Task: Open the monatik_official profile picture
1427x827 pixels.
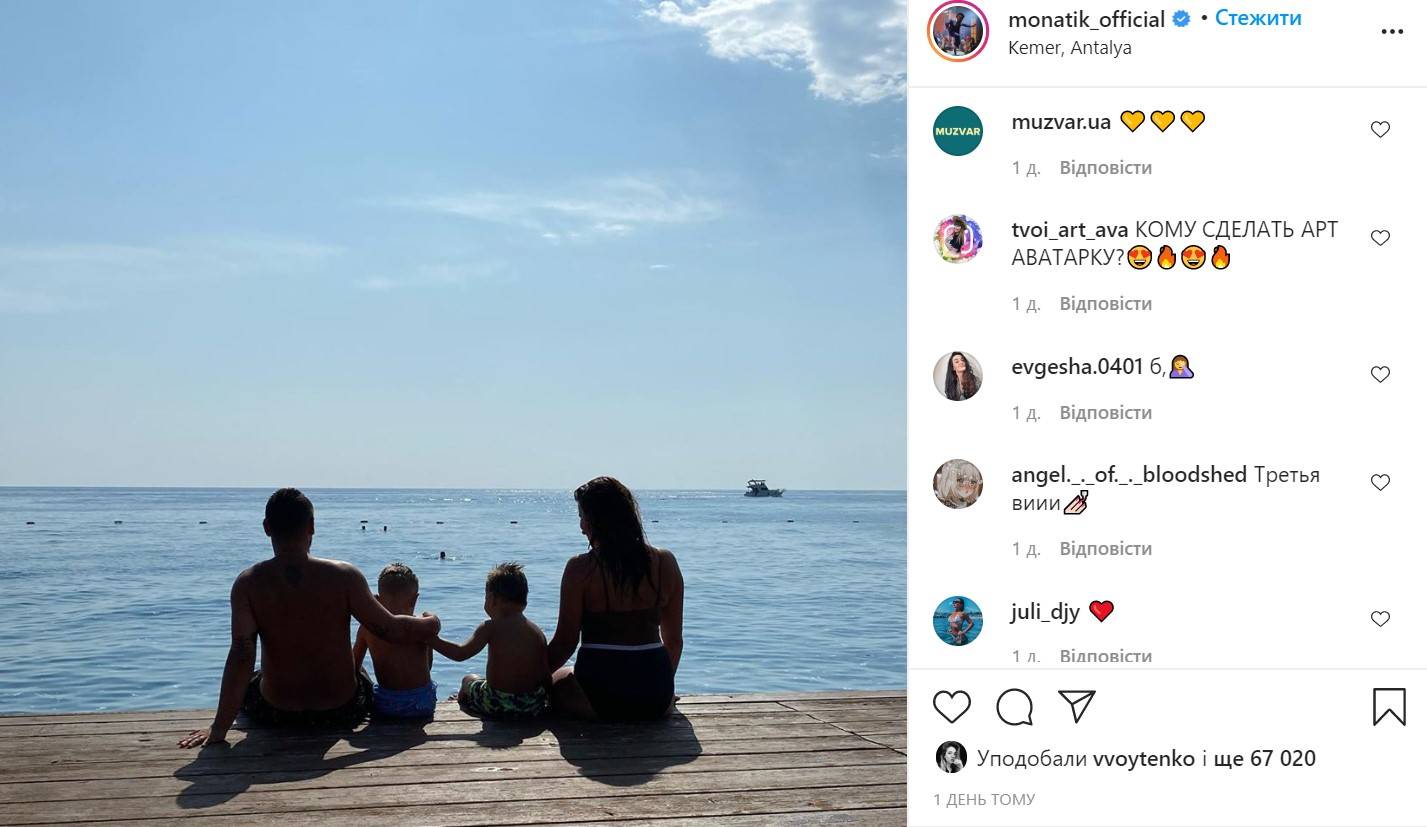Action: 958,31
